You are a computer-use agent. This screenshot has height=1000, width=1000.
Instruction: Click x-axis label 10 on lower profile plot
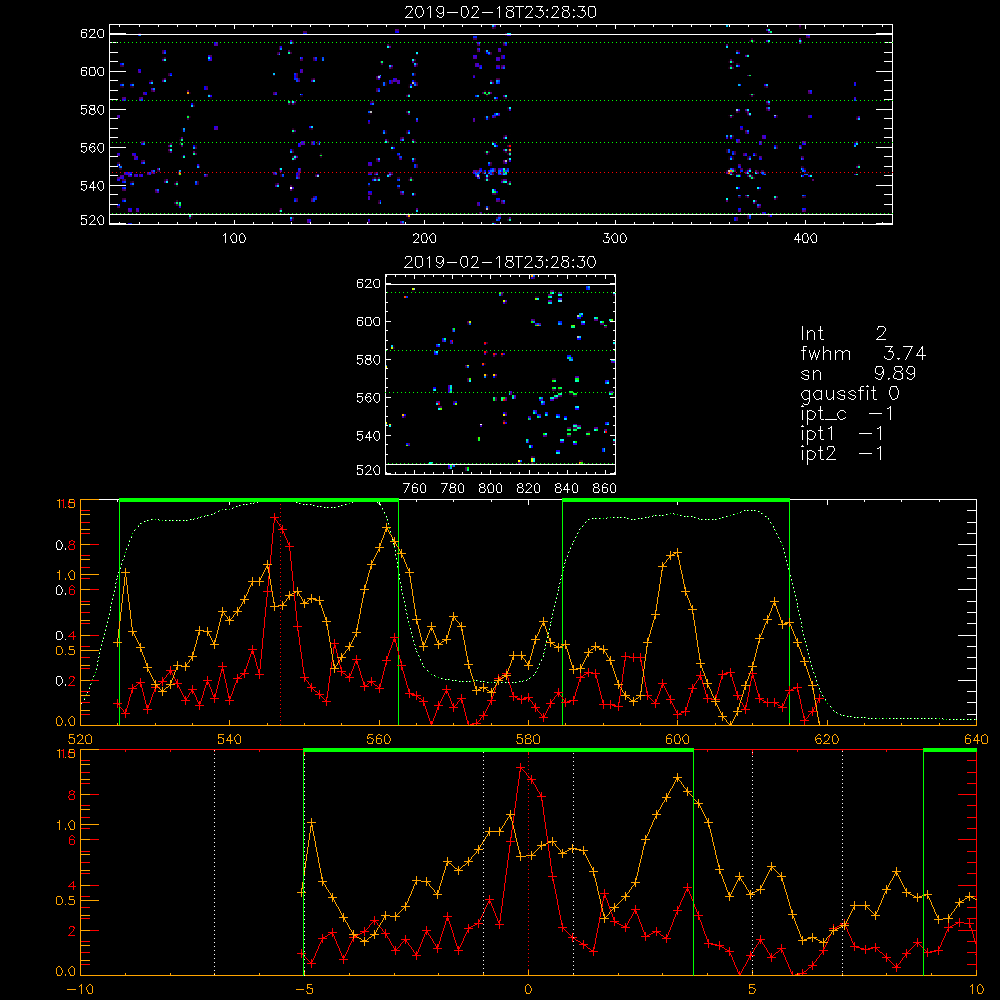[976, 989]
